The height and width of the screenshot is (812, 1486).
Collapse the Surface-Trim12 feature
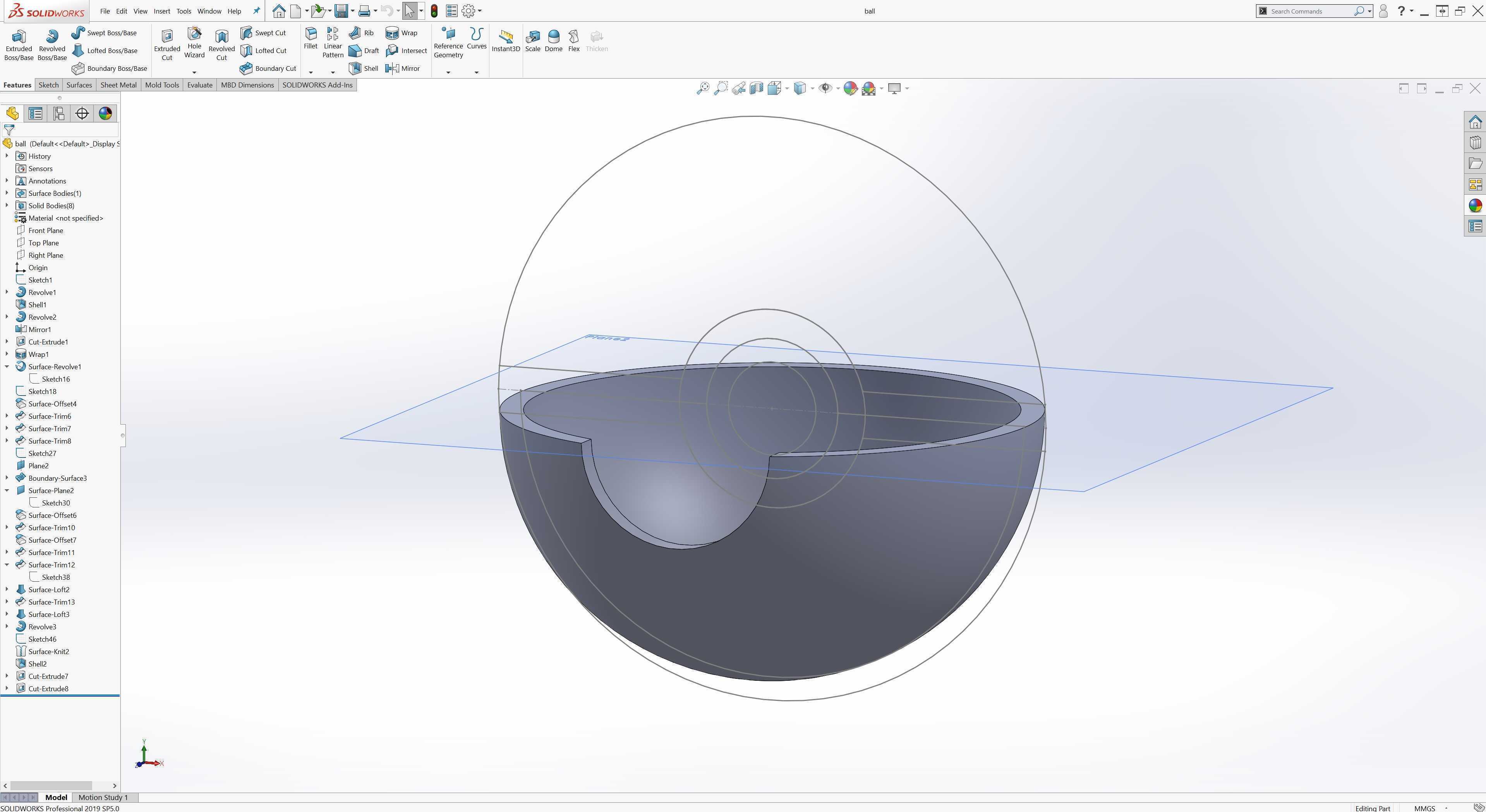[7, 565]
